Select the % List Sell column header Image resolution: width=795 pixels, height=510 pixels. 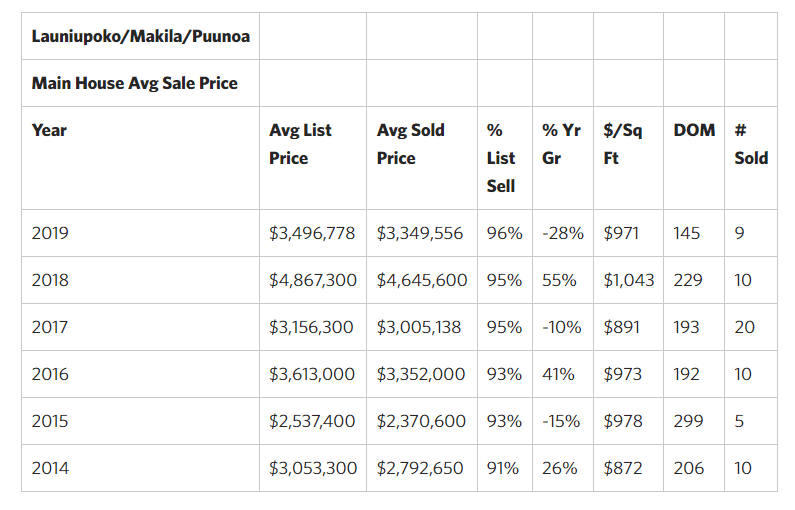(501, 158)
